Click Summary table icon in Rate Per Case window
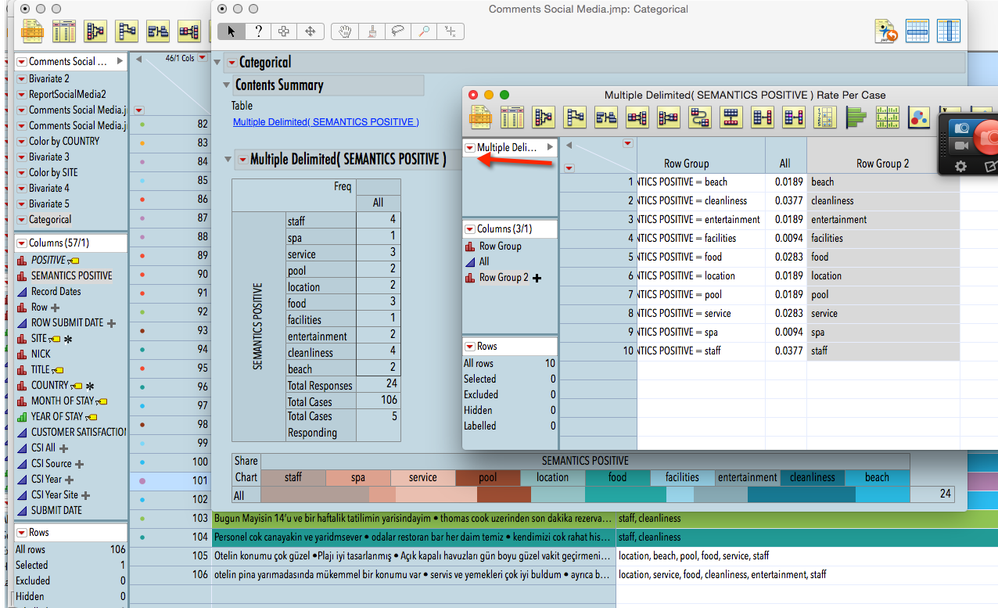Viewport: 998px width, 608px height. point(543,118)
